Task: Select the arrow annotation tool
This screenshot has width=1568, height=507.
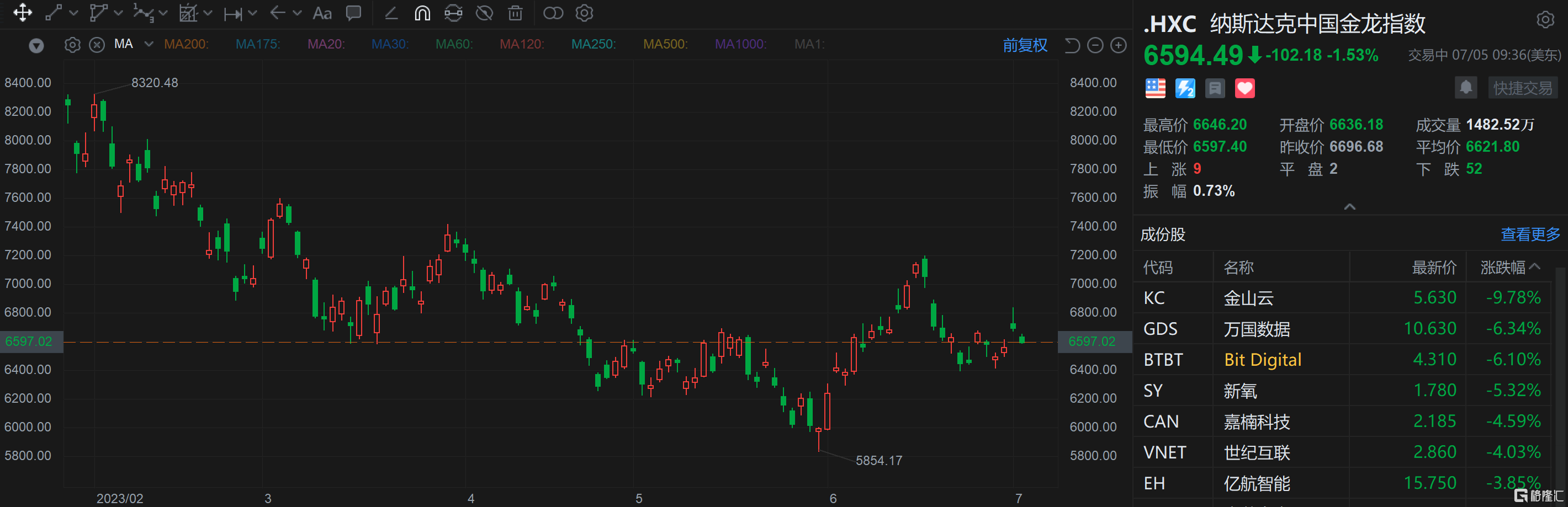Action: tap(278, 13)
